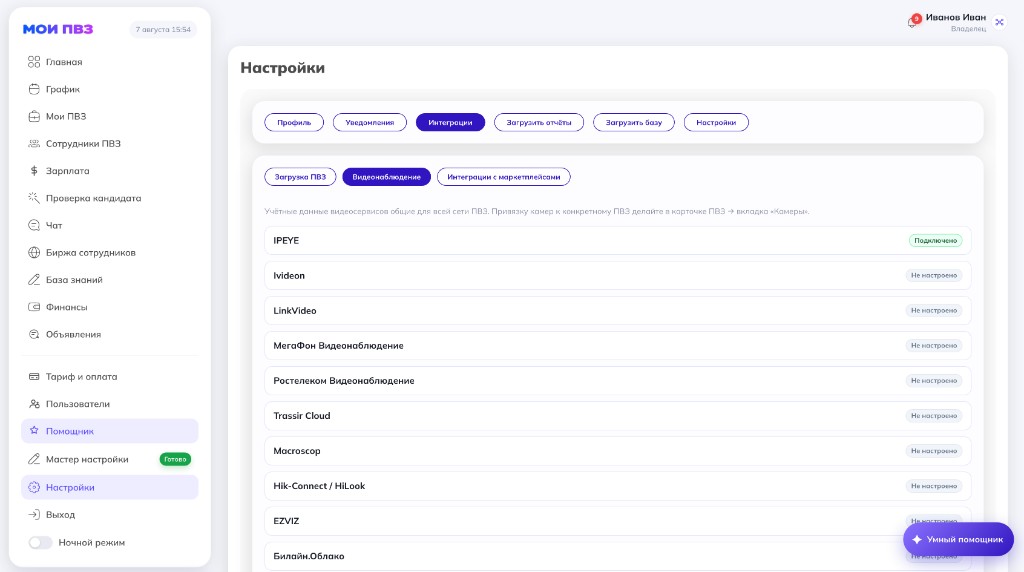Viewport: 1024px width, 572px height.
Task: Click Подключено status badge on IPEYE
Action: (x=935, y=240)
